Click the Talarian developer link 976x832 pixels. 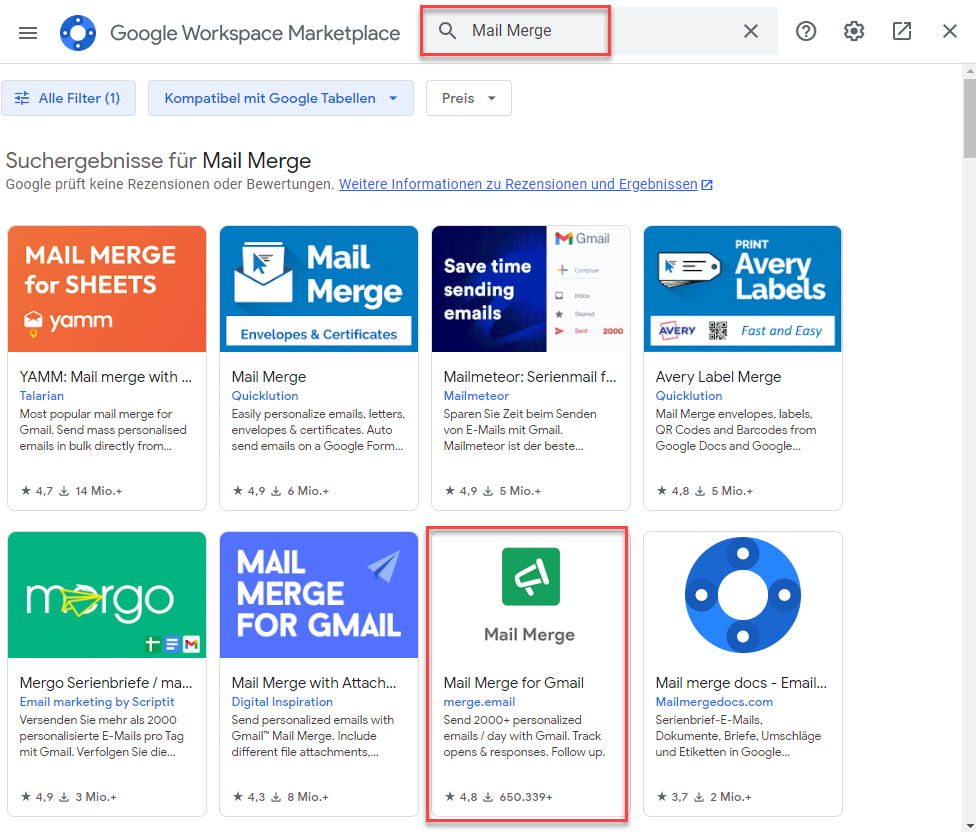[x=42, y=396]
